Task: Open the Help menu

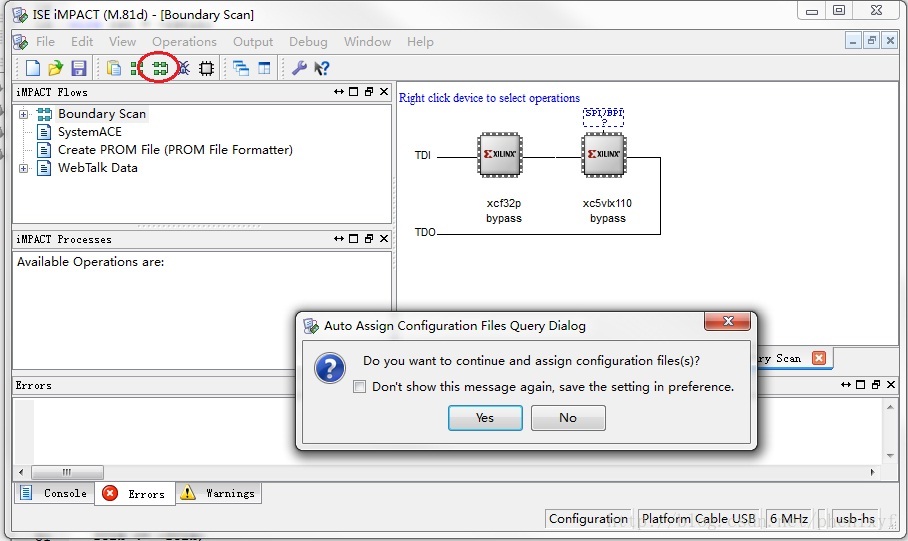Action: pyautogui.click(x=420, y=42)
